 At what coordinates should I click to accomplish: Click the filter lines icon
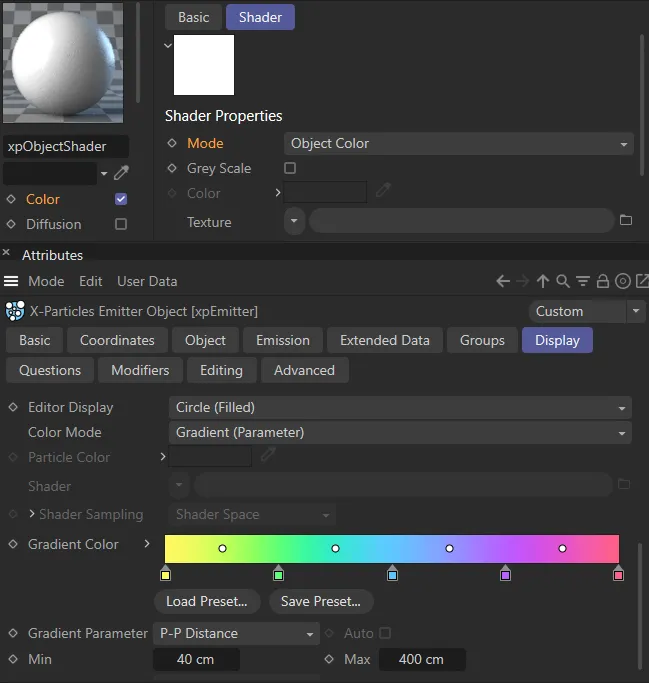(x=583, y=281)
